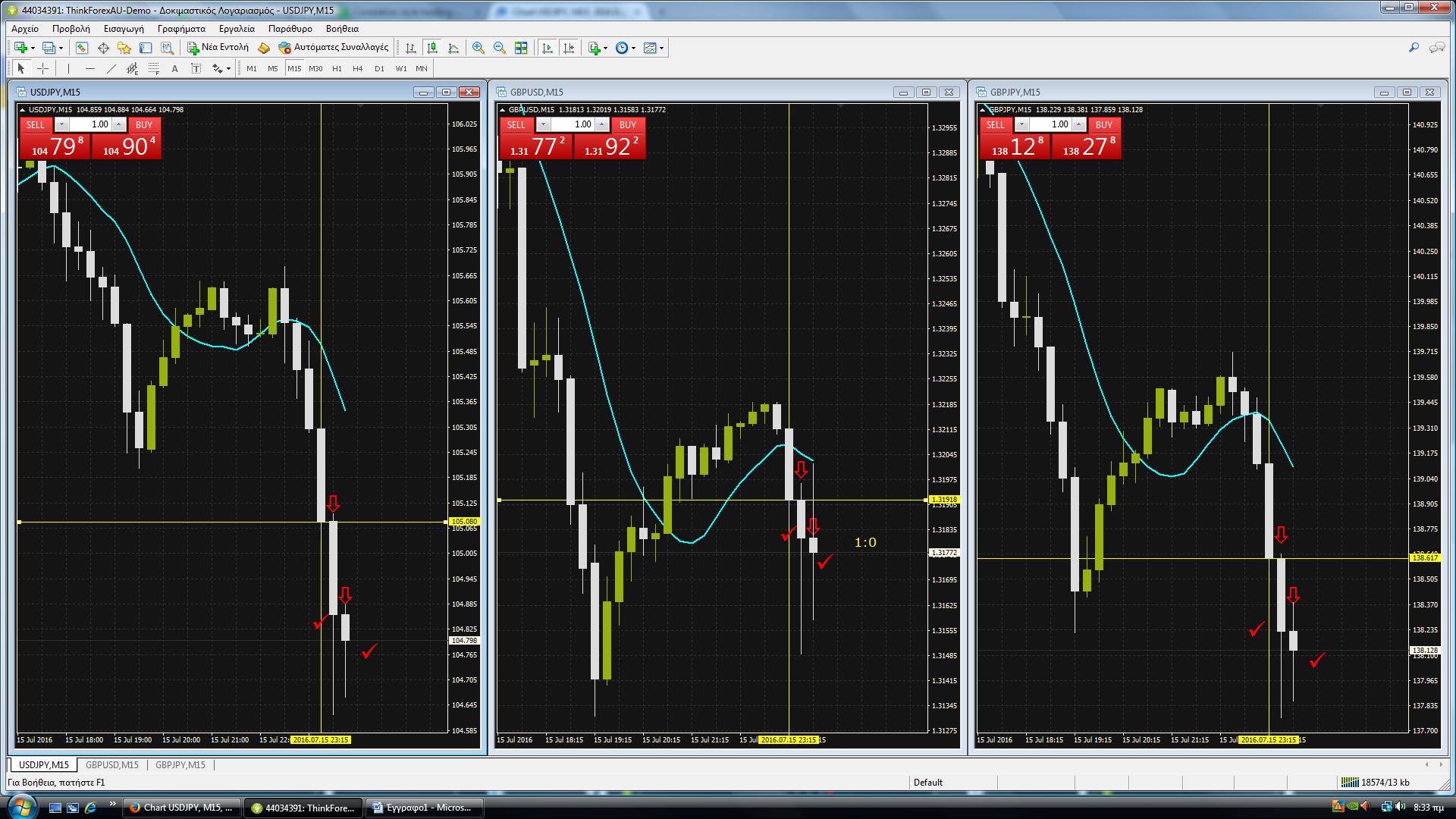
Task: Select the trendline drawing tool
Action: tap(111, 68)
